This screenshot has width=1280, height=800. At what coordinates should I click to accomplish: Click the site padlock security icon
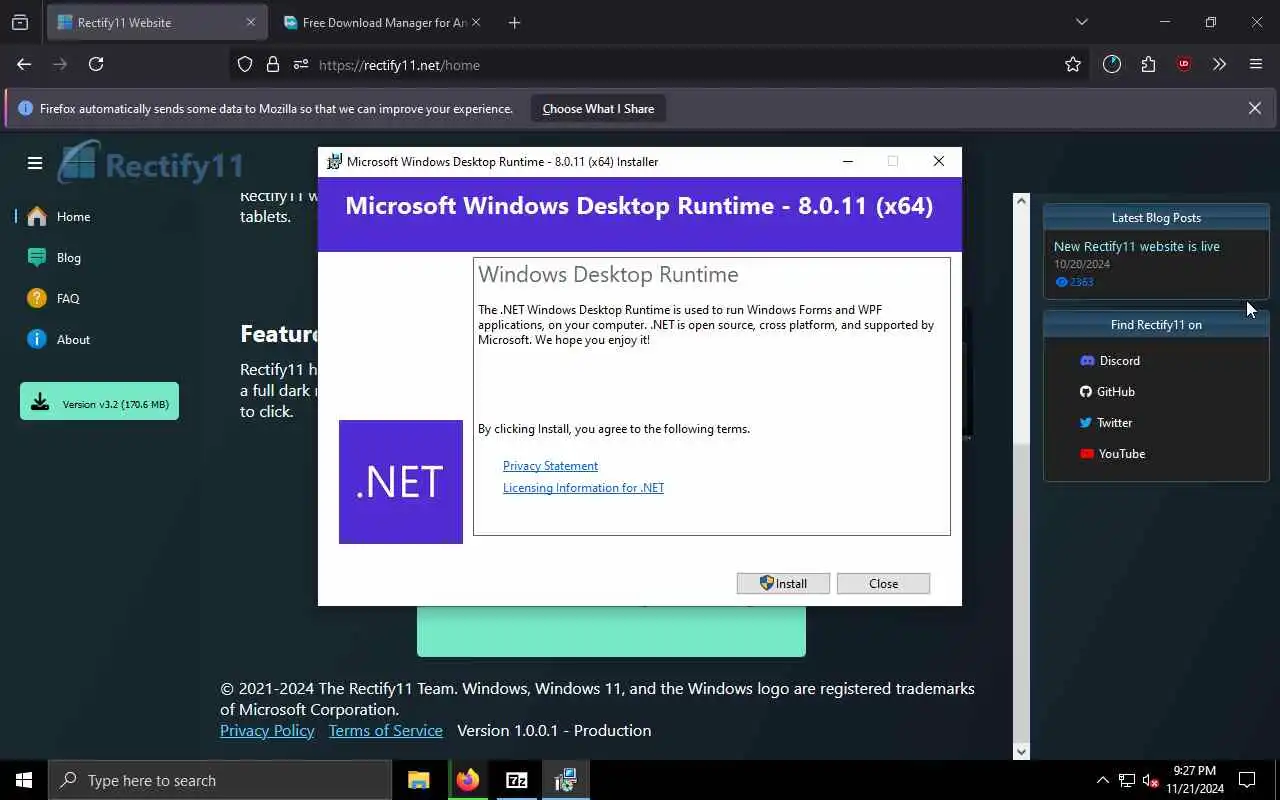pos(272,64)
